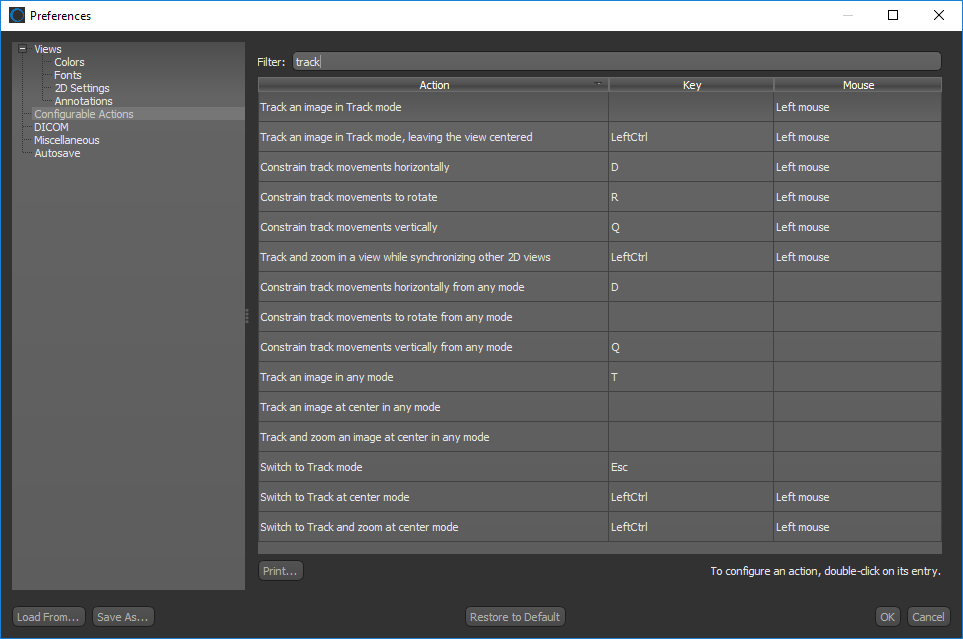Collapse the Views tree node

coord(22,49)
